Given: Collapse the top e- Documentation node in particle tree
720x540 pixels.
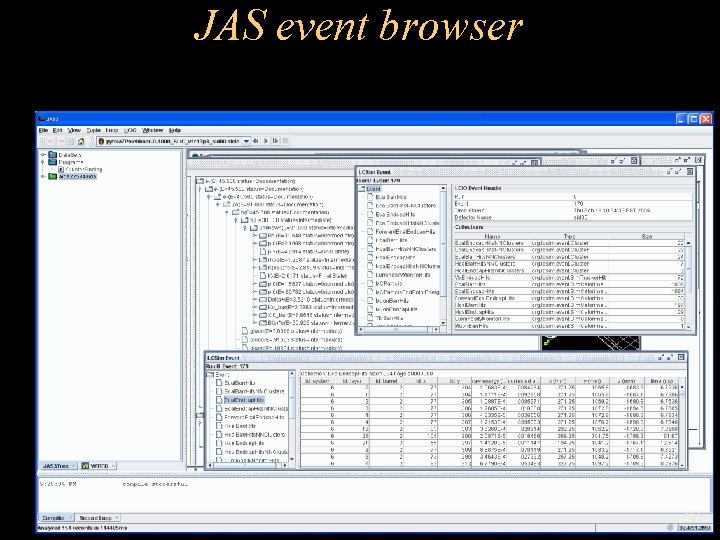Looking at the screenshot, I should (x=200, y=189).
